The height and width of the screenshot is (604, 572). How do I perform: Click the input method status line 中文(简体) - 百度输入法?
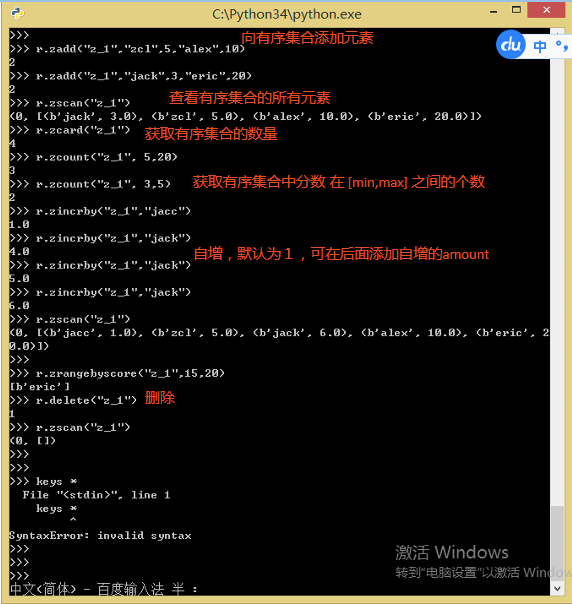point(87,589)
